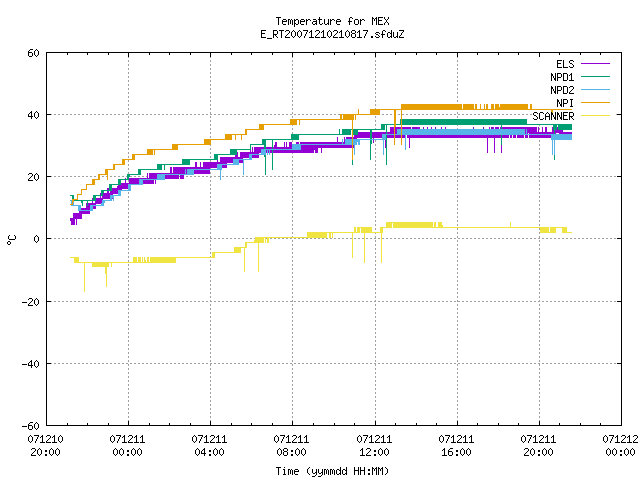Click the x-axis label 071212 00:00
Viewport: 640px width, 480px height.
(x=620, y=446)
